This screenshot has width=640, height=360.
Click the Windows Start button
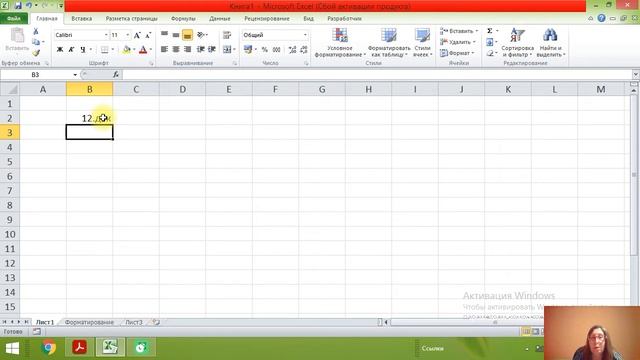coord(12,348)
